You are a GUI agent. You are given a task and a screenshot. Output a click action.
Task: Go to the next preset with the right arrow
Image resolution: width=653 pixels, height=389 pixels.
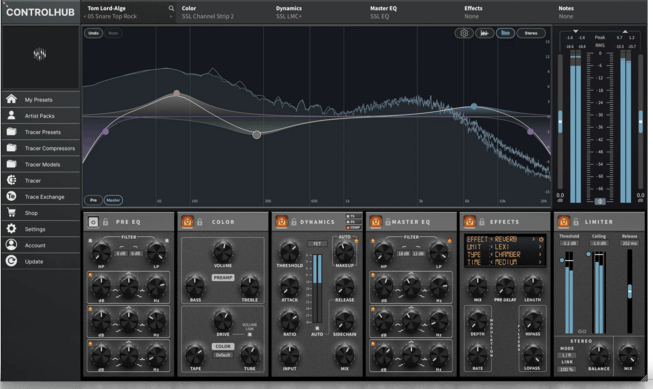pos(171,17)
